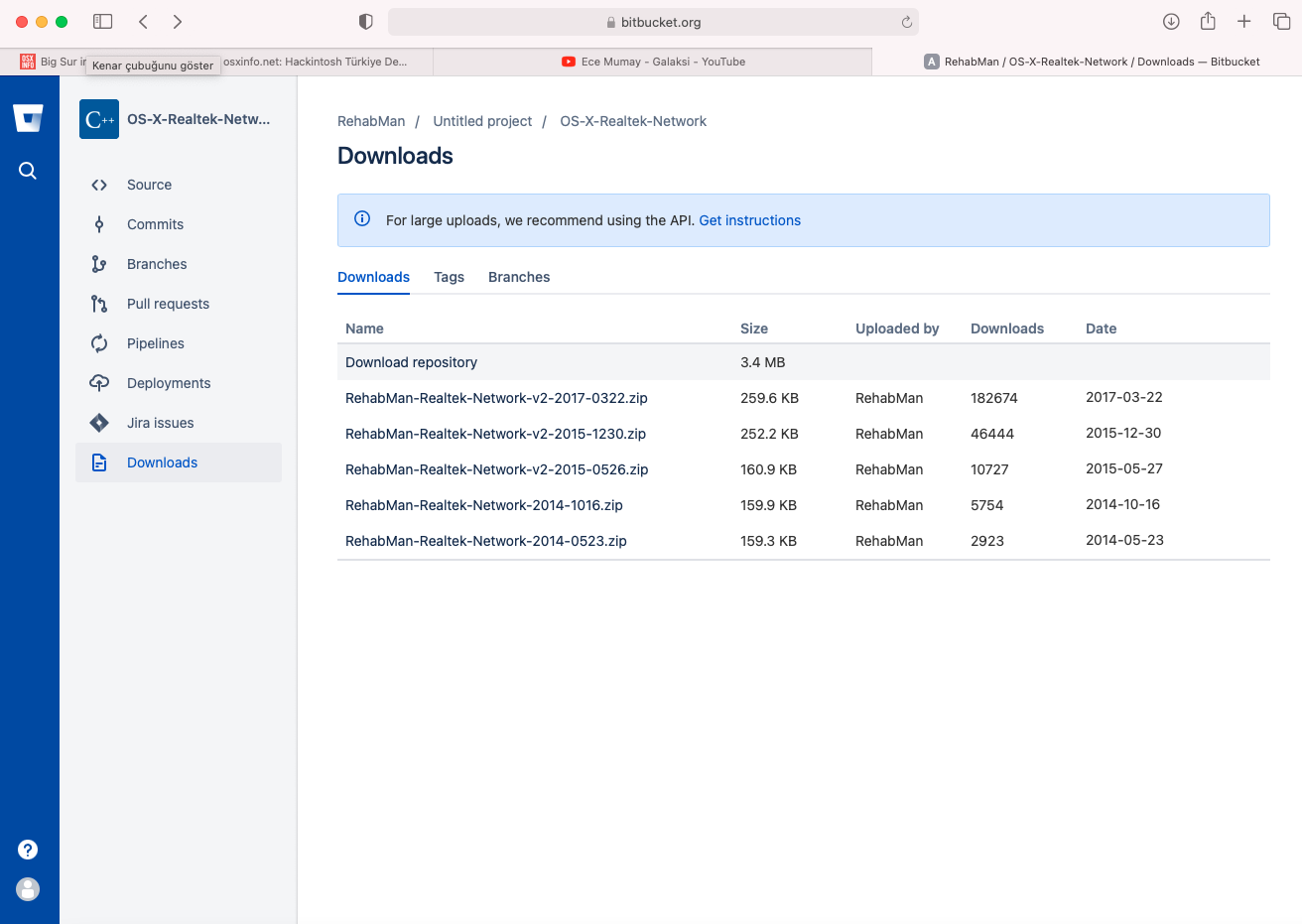Click the Bitbucket logo icon
The height and width of the screenshot is (924, 1302).
tap(28, 118)
